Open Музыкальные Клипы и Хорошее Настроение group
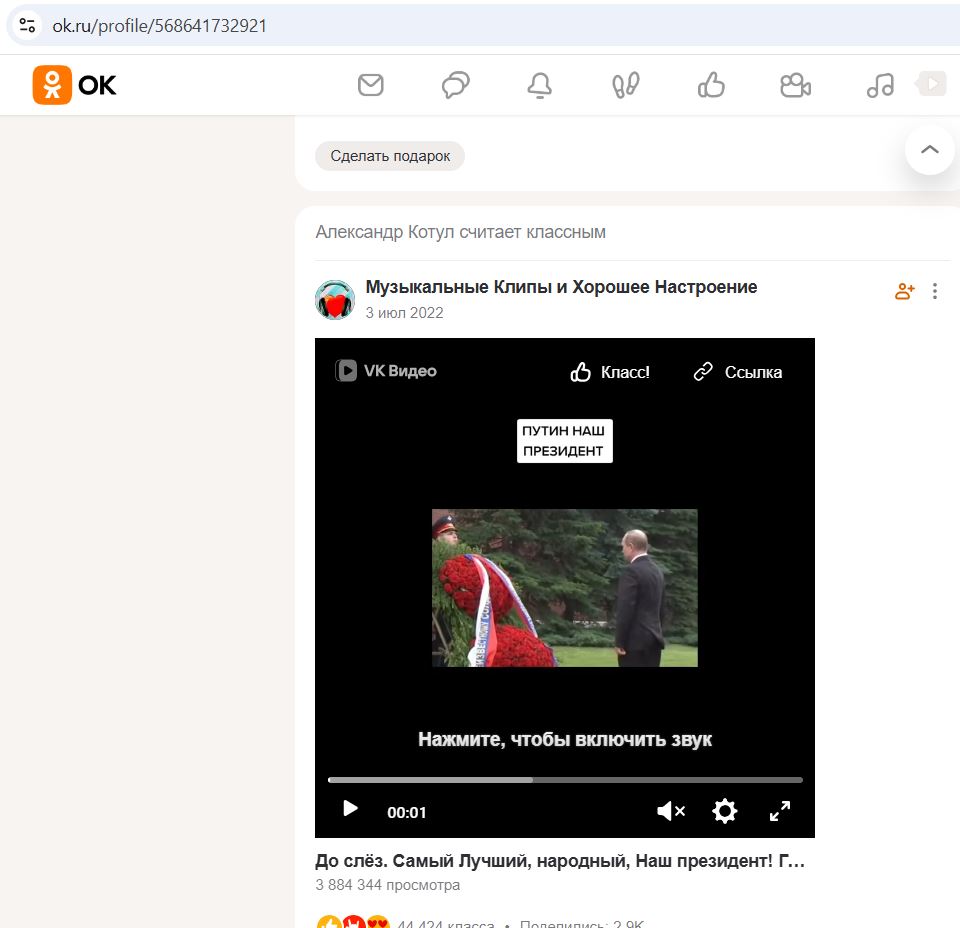This screenshot has width=960, height=928. 561,286
